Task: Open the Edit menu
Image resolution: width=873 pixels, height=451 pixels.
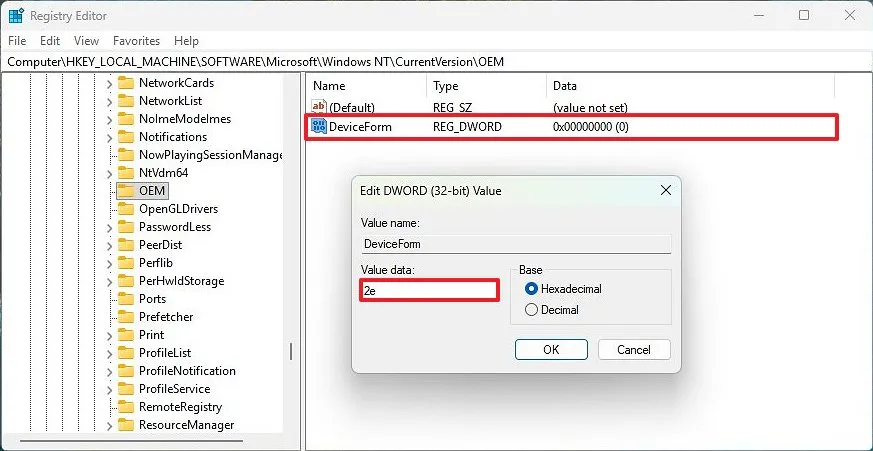Action: 50,41
